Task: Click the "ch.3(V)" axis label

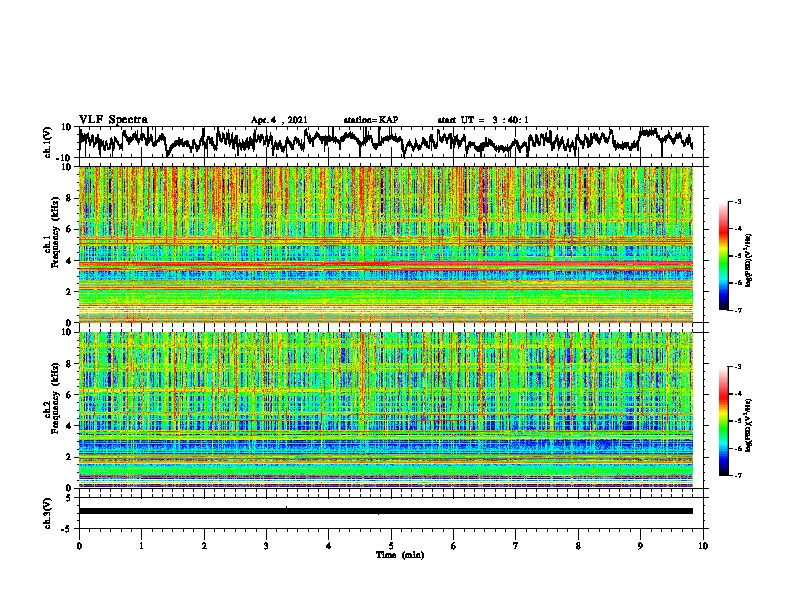Action: click(x=48, y=513)
